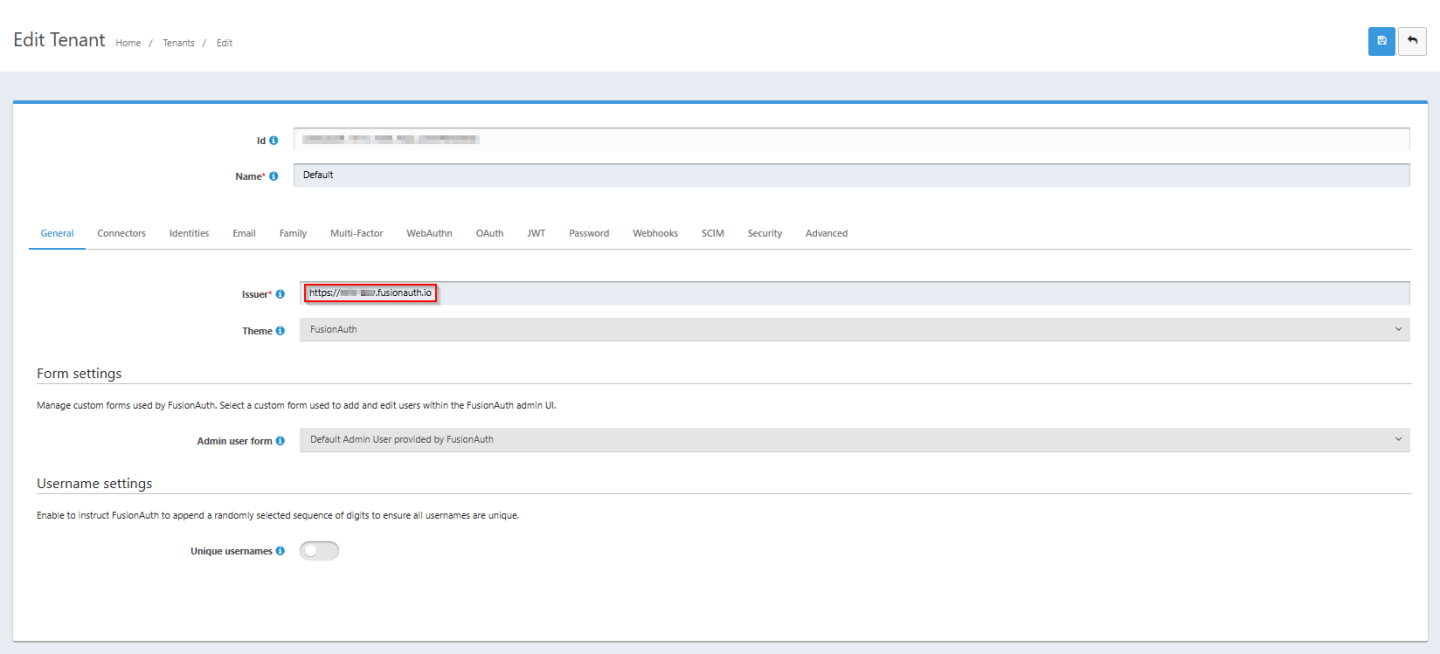Screen dimensions: 1440x654
Task: Click the info icon beside Name
Action: [275, 174]
